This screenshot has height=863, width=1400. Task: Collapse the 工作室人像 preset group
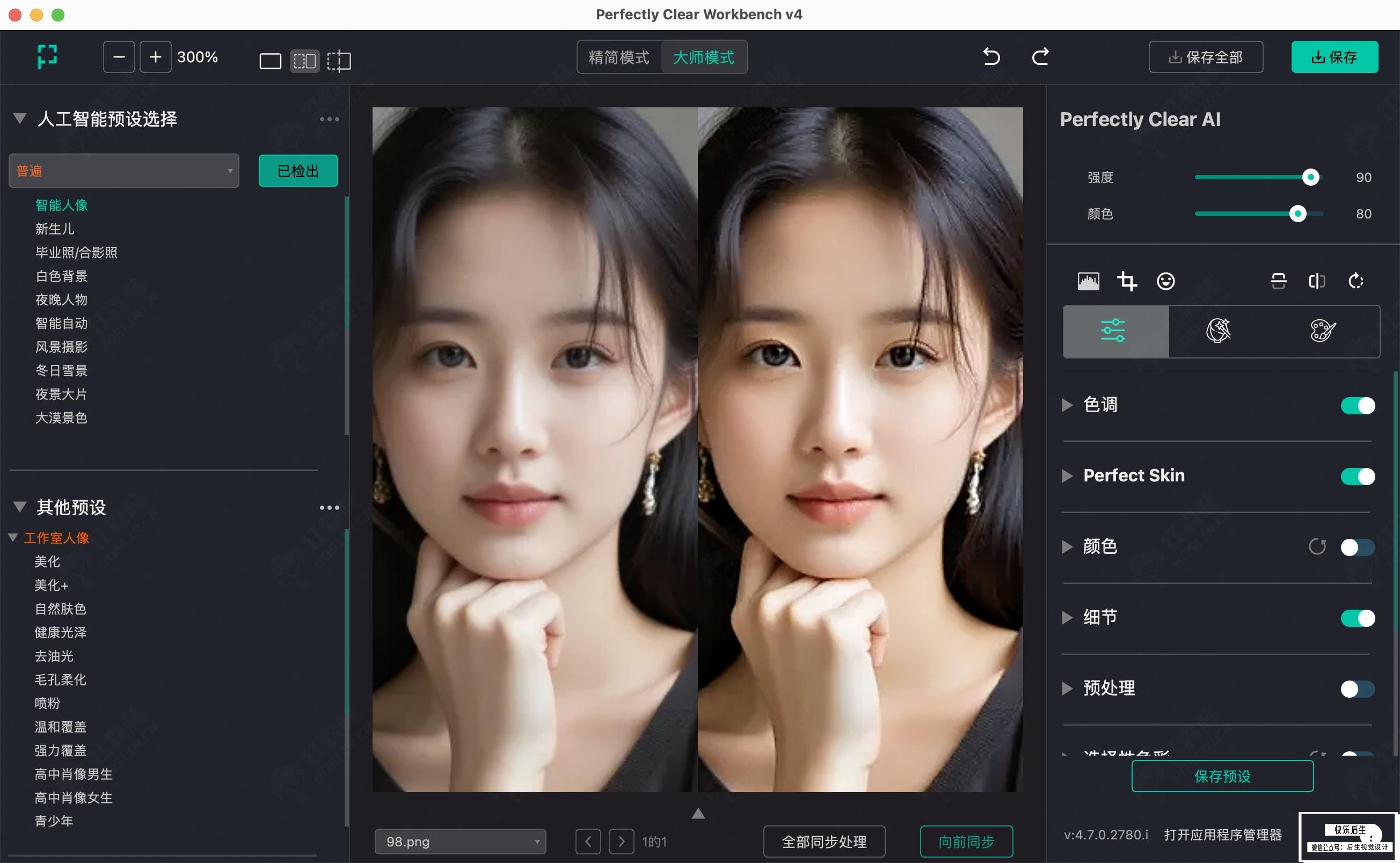pyautogui.click(x=13, y=538)
